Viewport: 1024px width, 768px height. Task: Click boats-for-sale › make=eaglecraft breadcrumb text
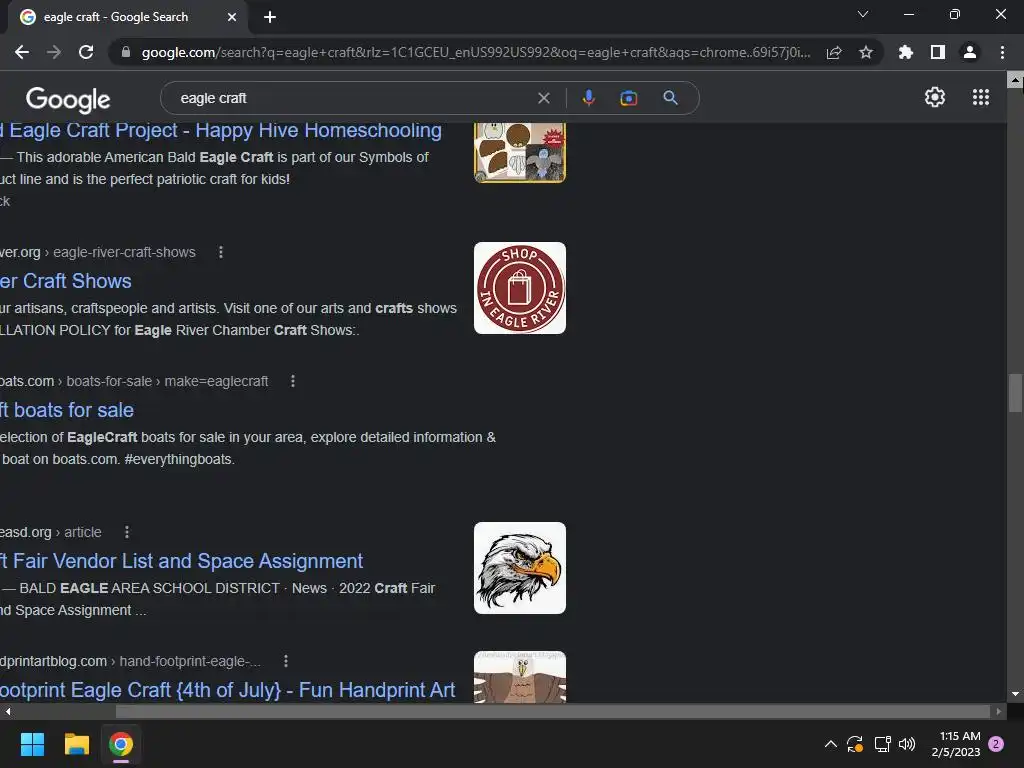pos(167,381)
